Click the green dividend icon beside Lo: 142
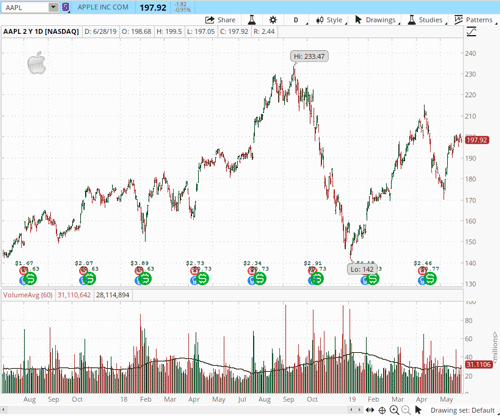Image resolution: width=500 pixels, height=416 pixels. 373,278
